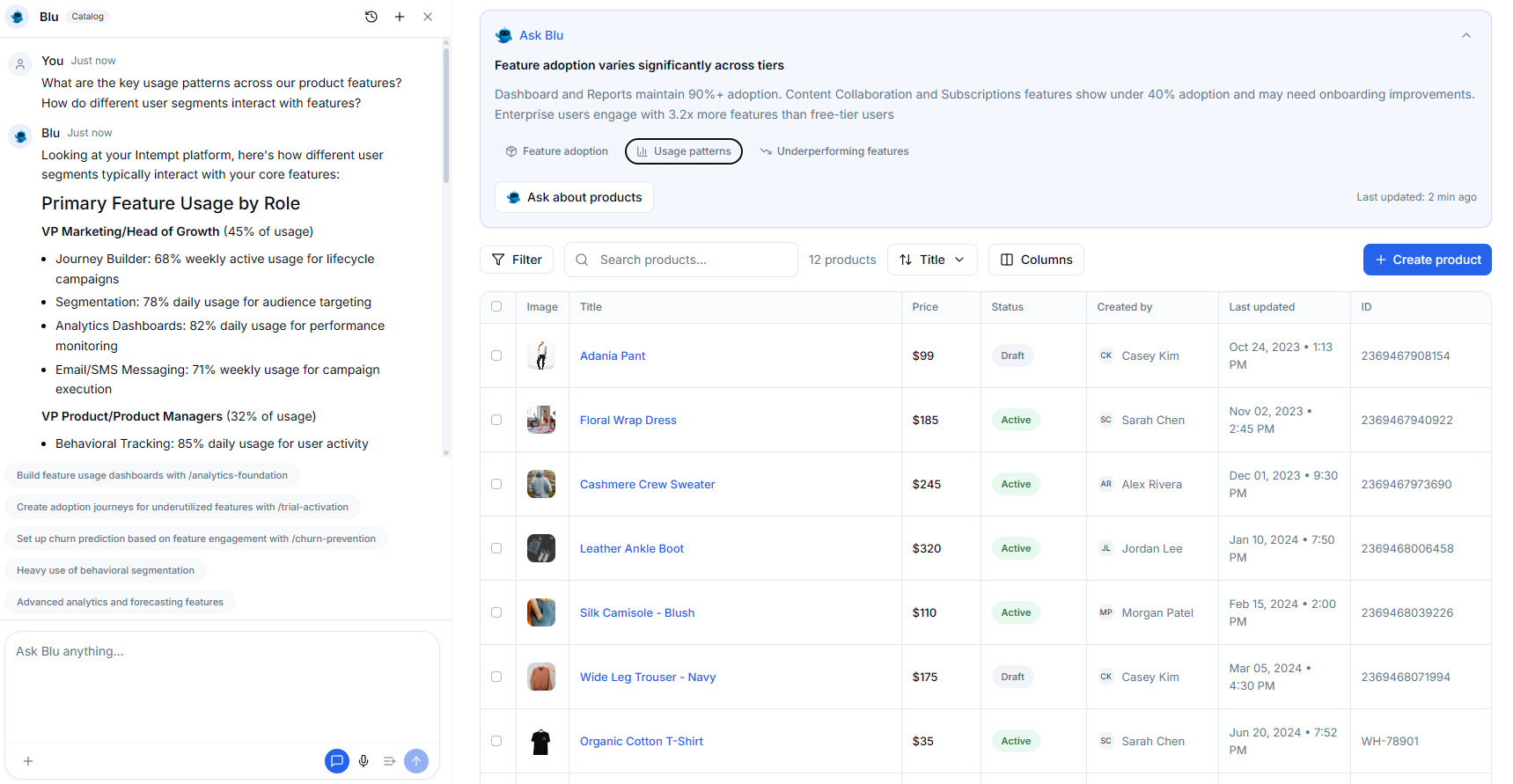Check the Silk Camisole - Blush row checkbox
The image size is (1513, 784).
click(x=496, y=612)
